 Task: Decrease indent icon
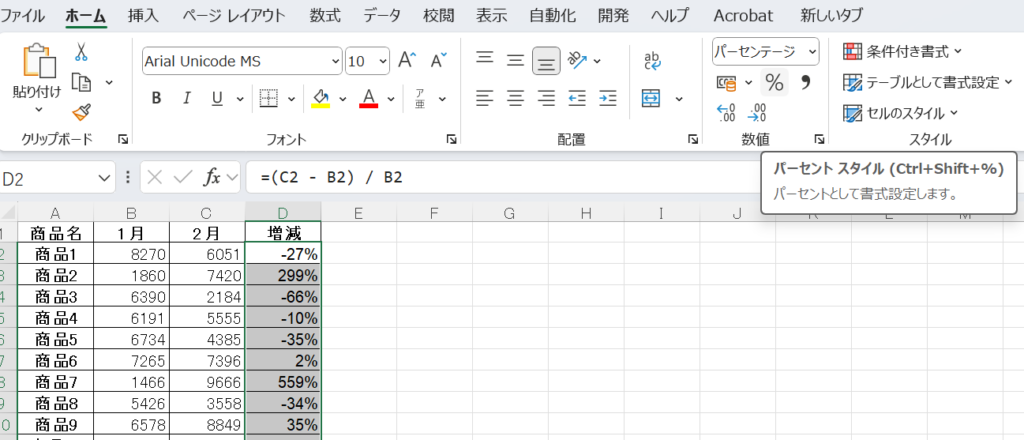click(577, 99)
